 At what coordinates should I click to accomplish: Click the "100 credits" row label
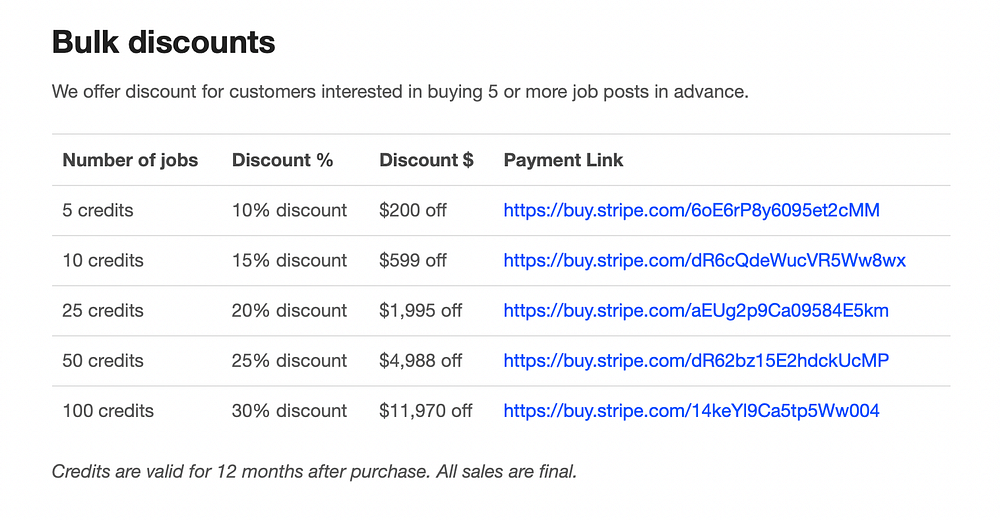(x=108, y=410)
